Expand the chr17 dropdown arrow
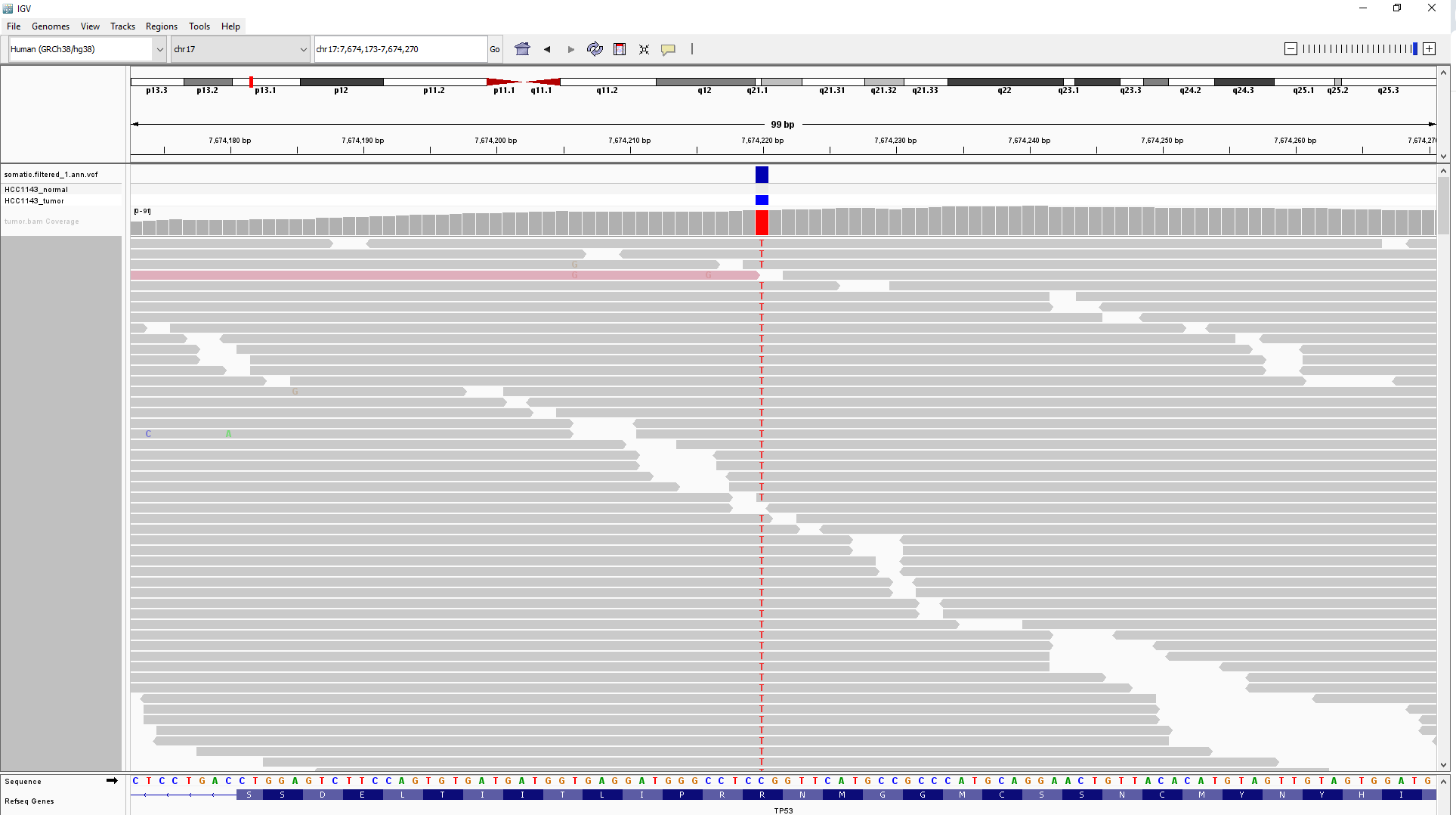 305,48
